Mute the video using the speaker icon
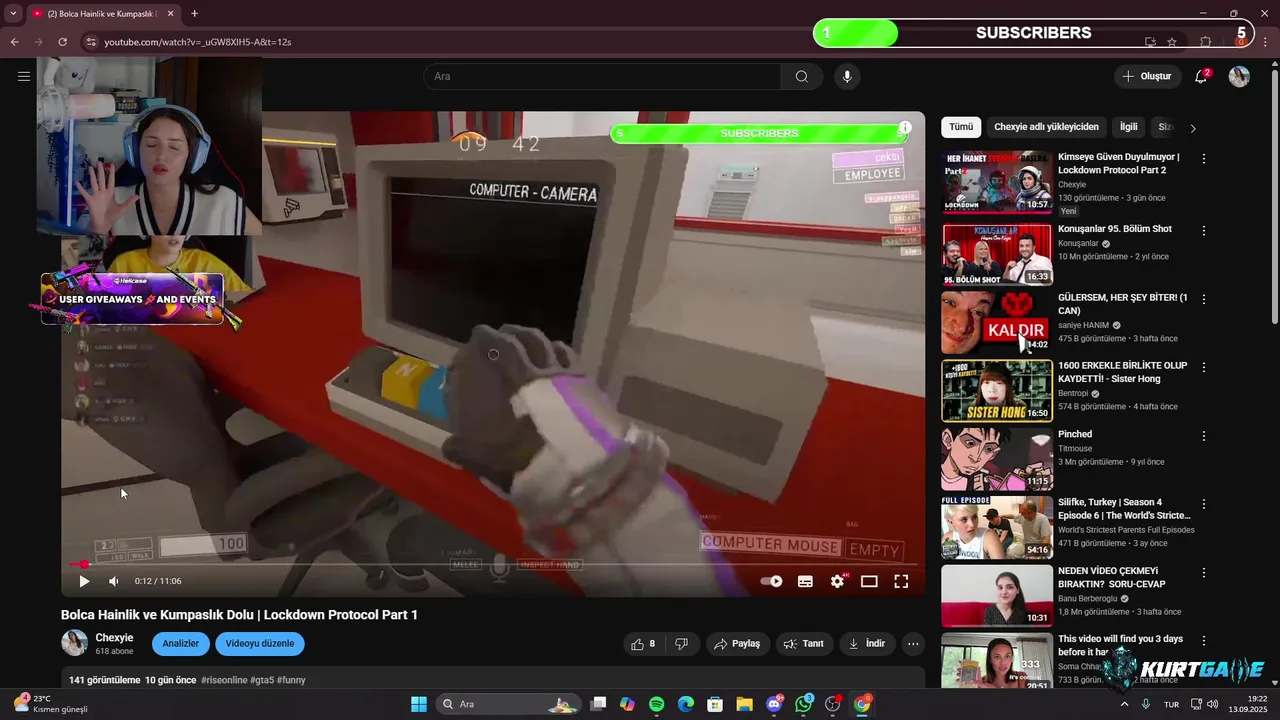Viewport: 1280px width, 720px height. pyautogui.click(x=114, y=581)
